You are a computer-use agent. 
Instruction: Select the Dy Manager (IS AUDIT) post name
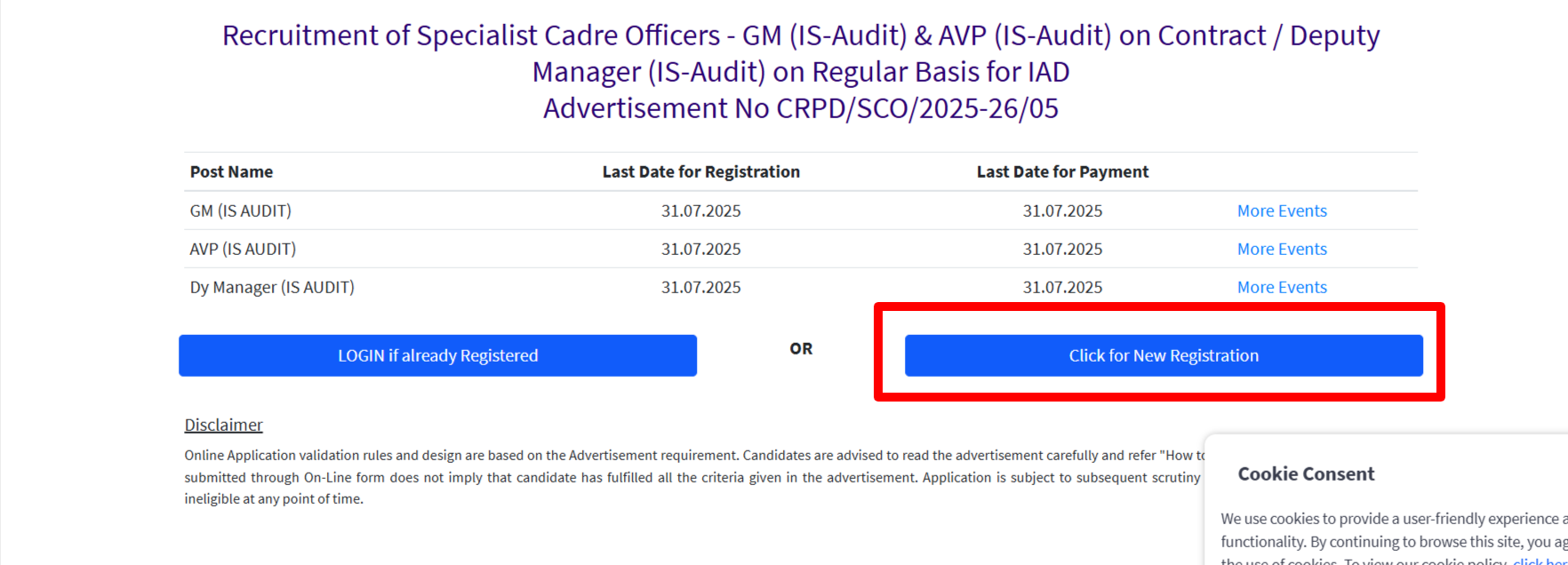click(x=272, y=287)
